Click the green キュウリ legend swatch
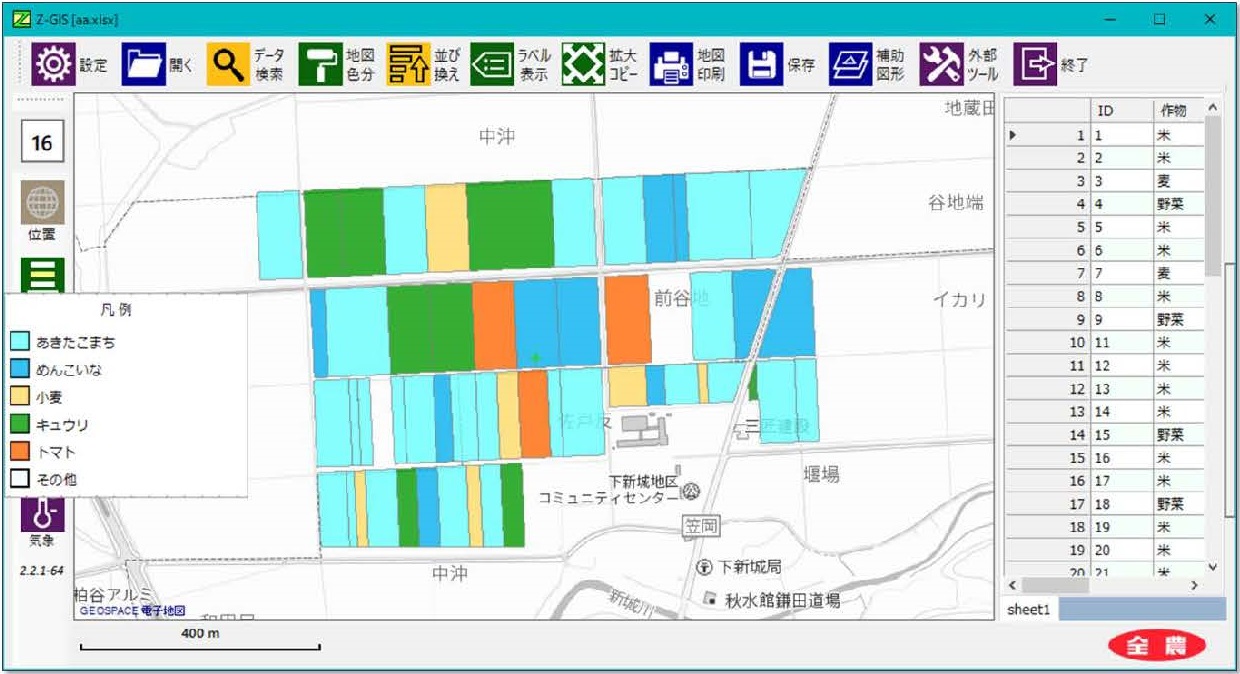This screenshot has height=674, width=1240. pos(20,424)
